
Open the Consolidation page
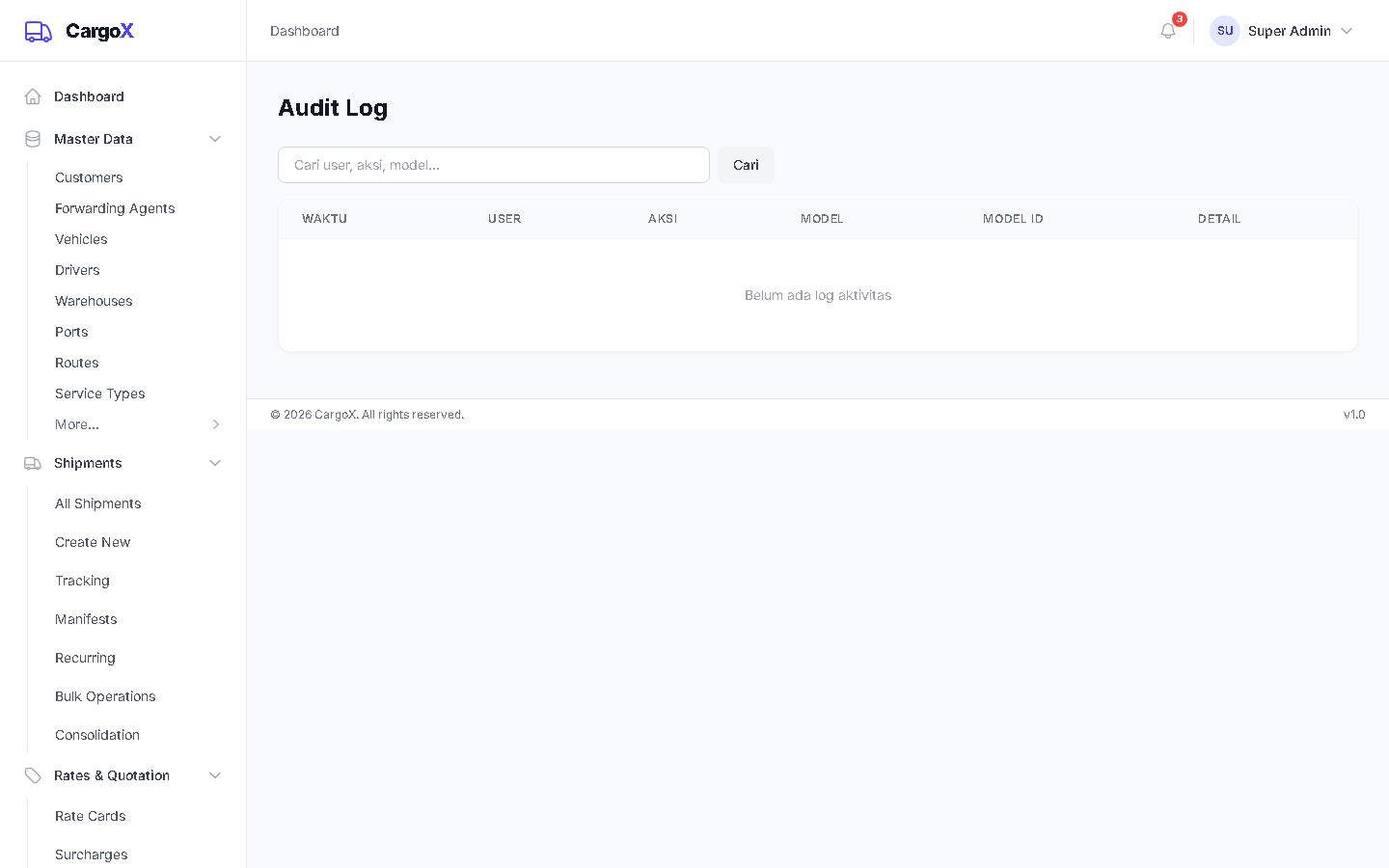point(97,735)
